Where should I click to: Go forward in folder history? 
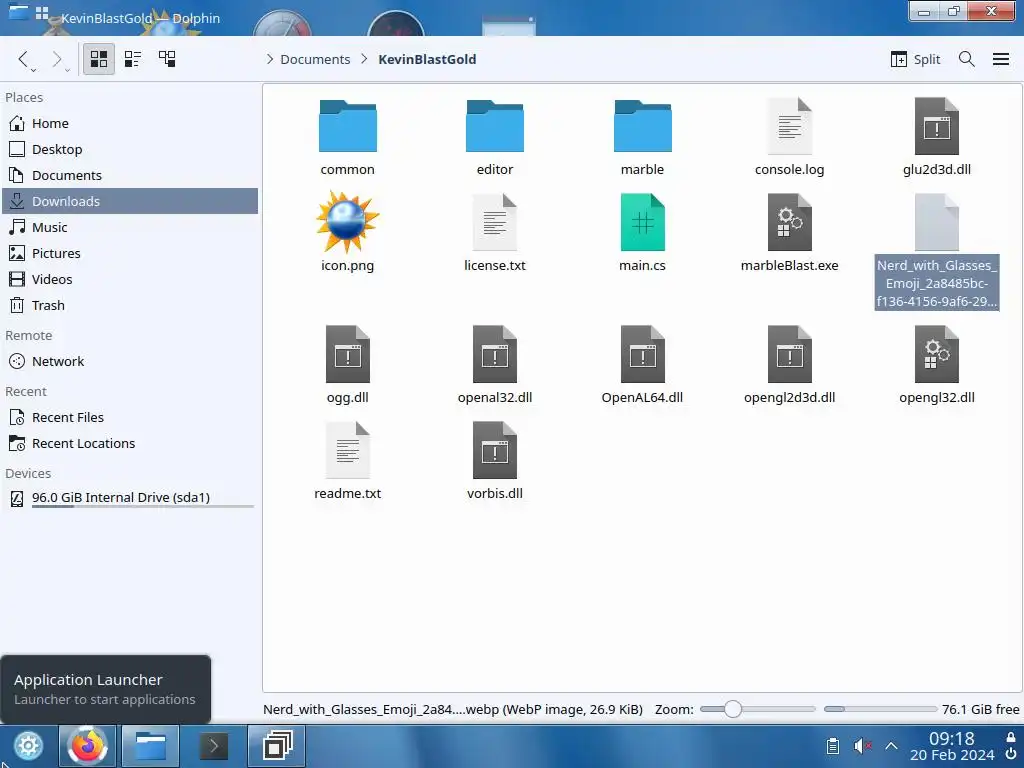pyautogui.click(x=57, y=59)
